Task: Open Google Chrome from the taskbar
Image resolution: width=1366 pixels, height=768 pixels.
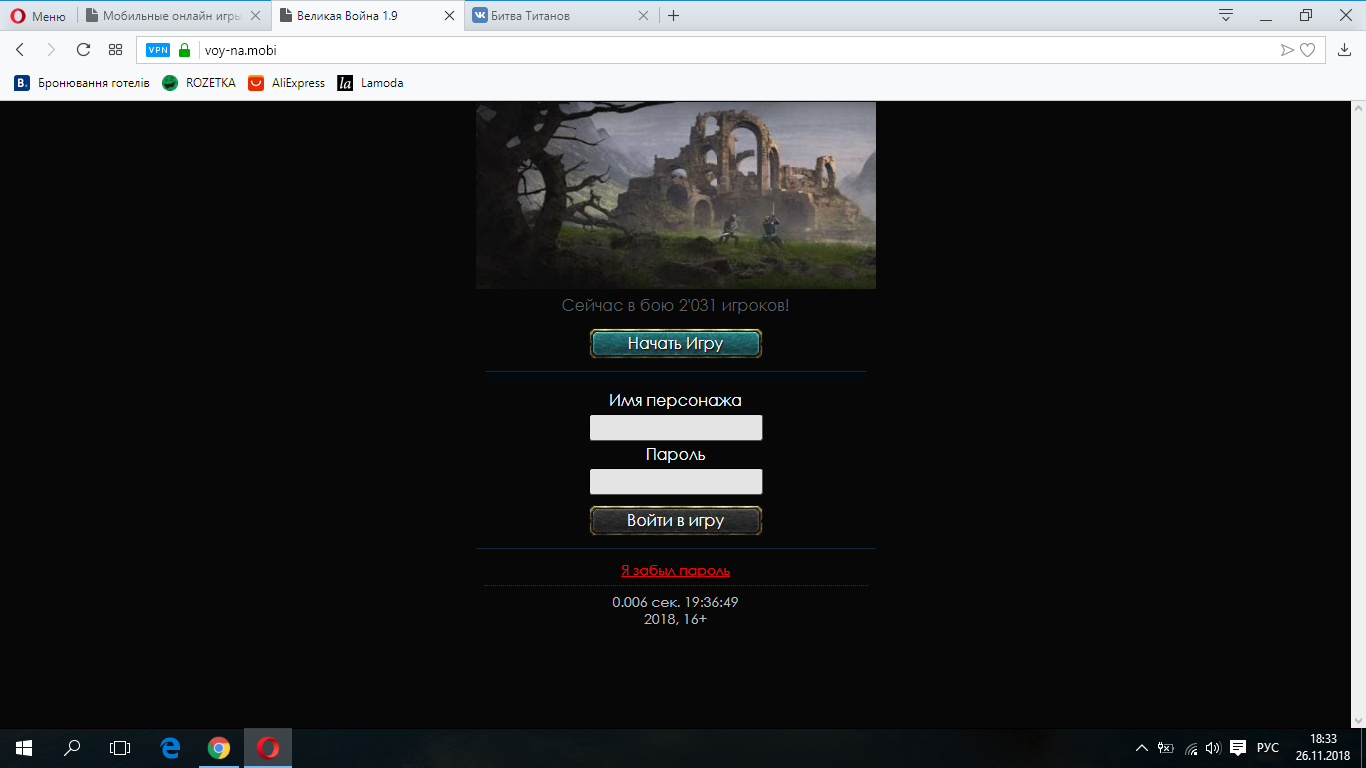Action: (x=218, y=748)
